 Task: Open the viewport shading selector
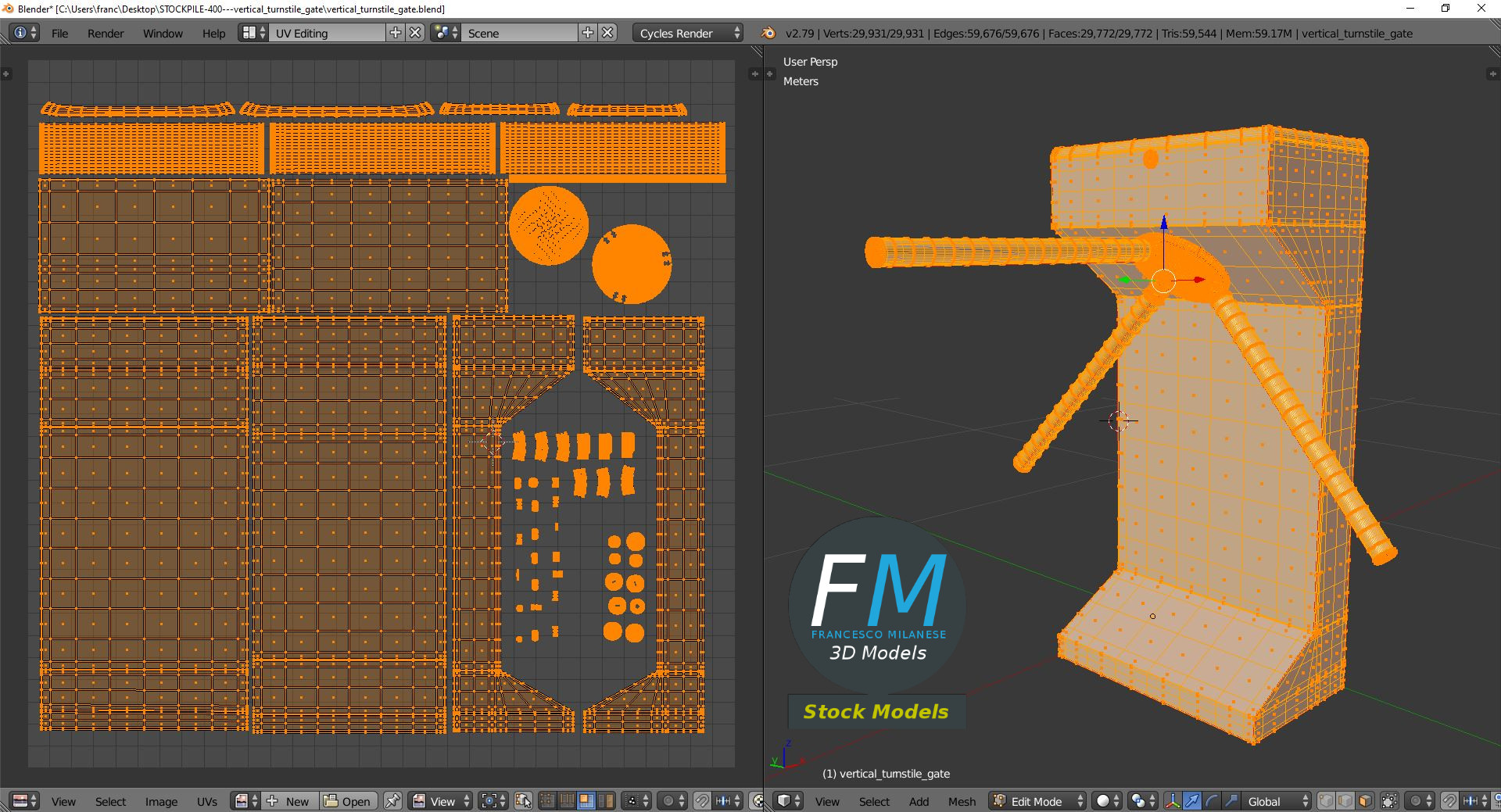[1106, 801]
